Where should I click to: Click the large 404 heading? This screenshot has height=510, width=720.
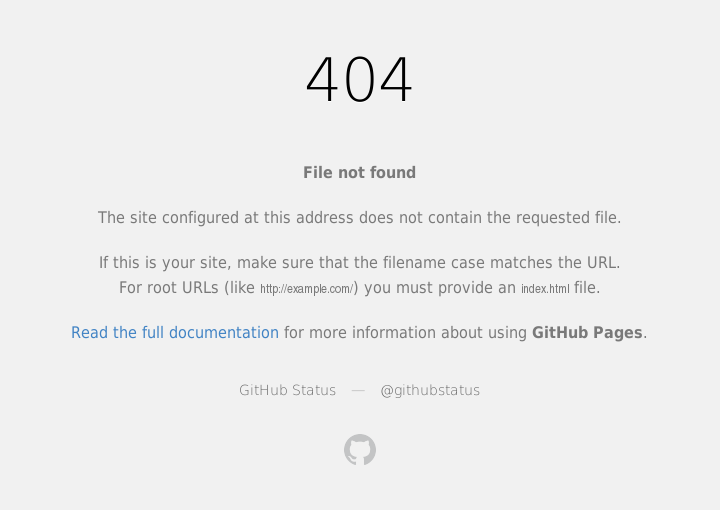pos(359,80)
